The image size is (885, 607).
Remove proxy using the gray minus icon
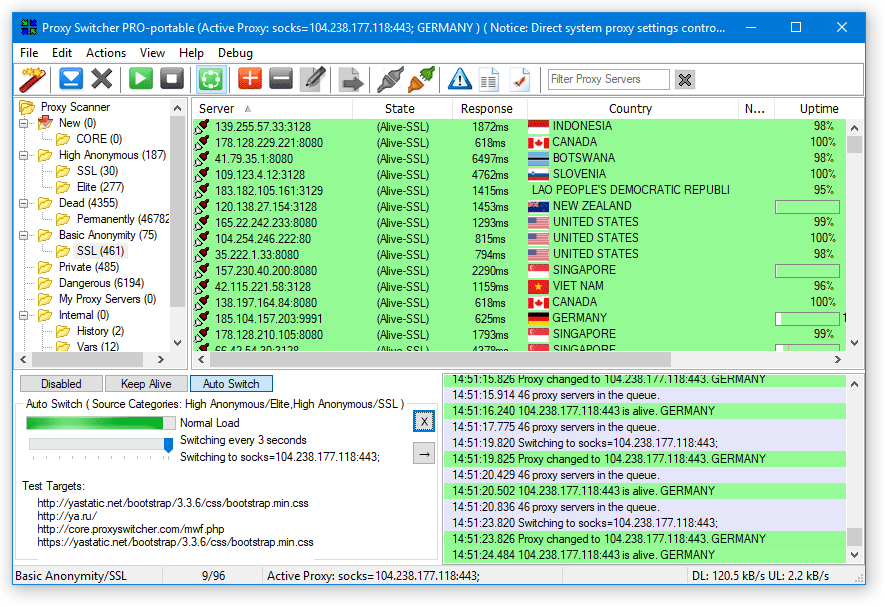click(281, 79)
